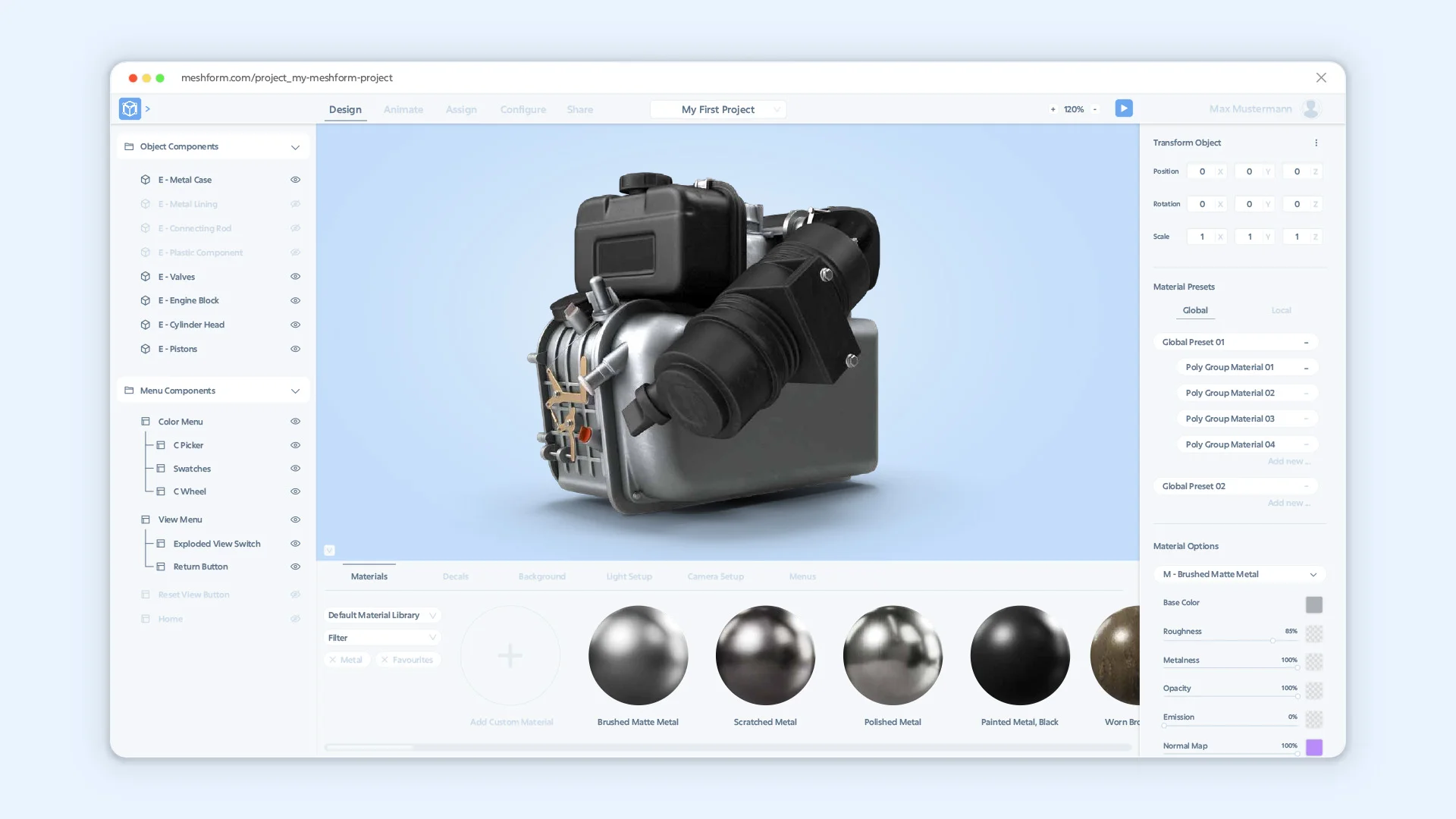
Task: Open the Transform Object three-dot menu
Action: [1316, 143]
